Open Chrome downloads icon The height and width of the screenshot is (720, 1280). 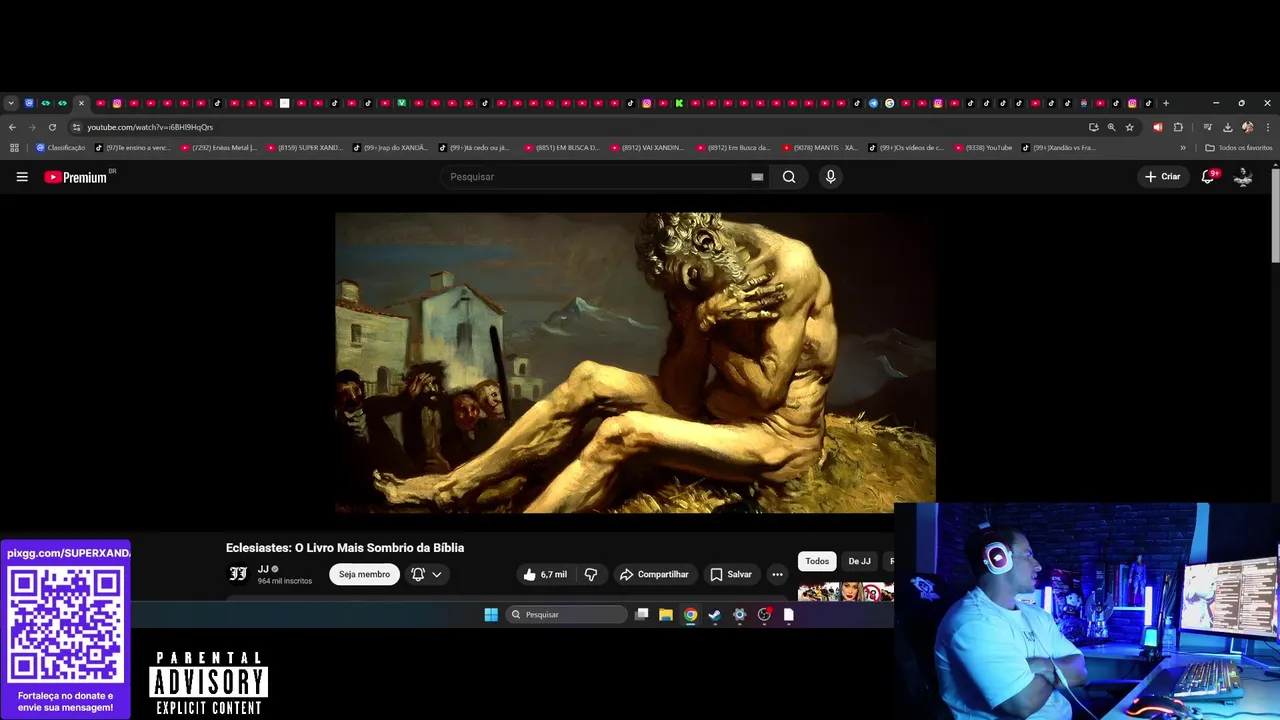tap(1228, 127)
